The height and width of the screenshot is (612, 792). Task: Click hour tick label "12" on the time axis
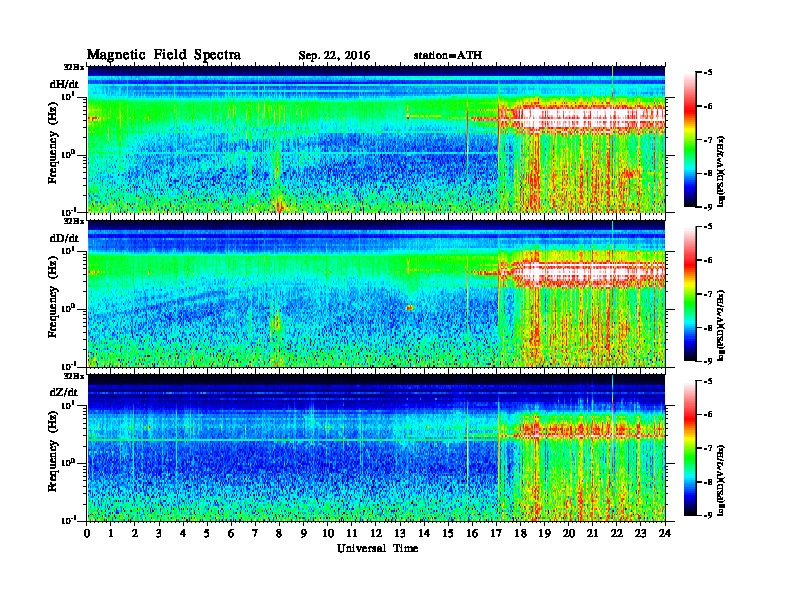click(x=376, y=533)
